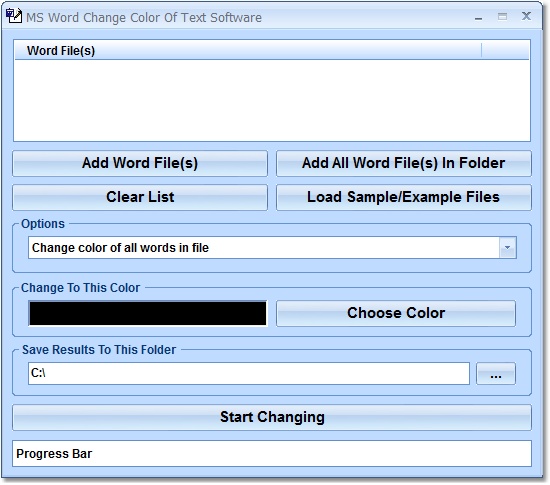Select the 'Change color of all words in file' combo box
550x485 pixels.
pyautogui.click(x=272, y=248)
